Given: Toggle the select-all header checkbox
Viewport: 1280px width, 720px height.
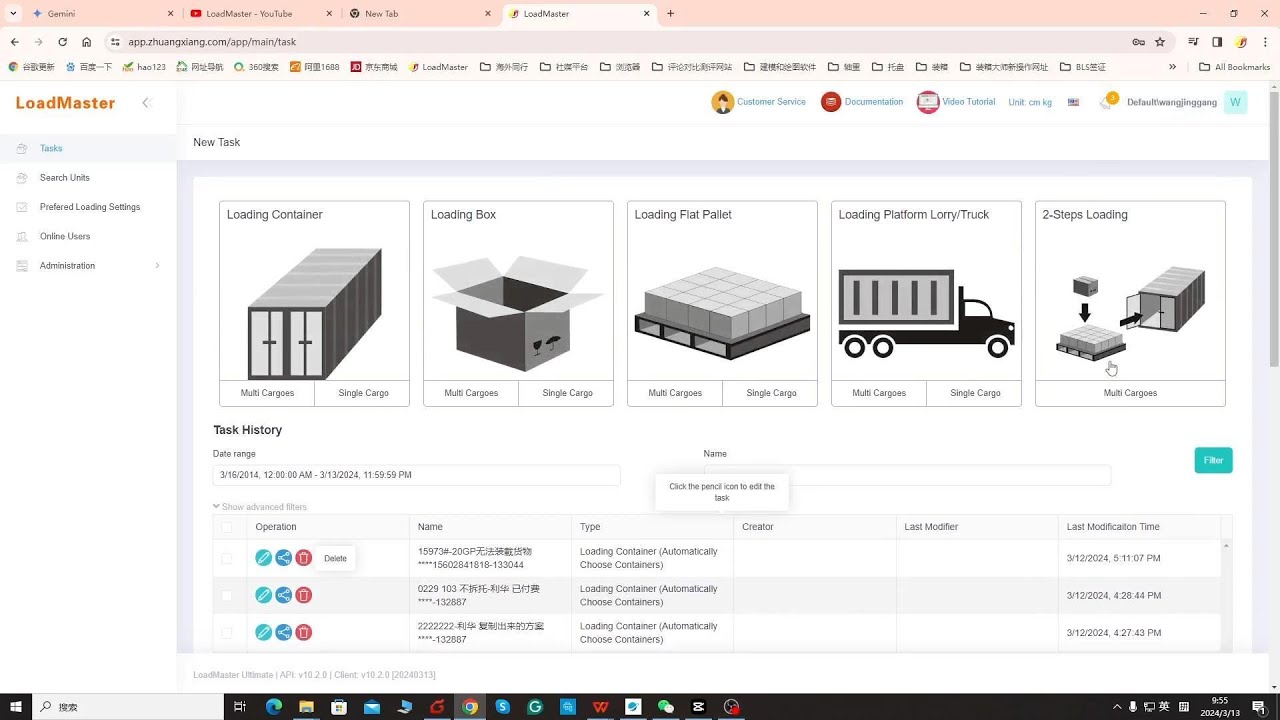Looking at the screenshot, I should pyautogui.click(x=227, y=527).
